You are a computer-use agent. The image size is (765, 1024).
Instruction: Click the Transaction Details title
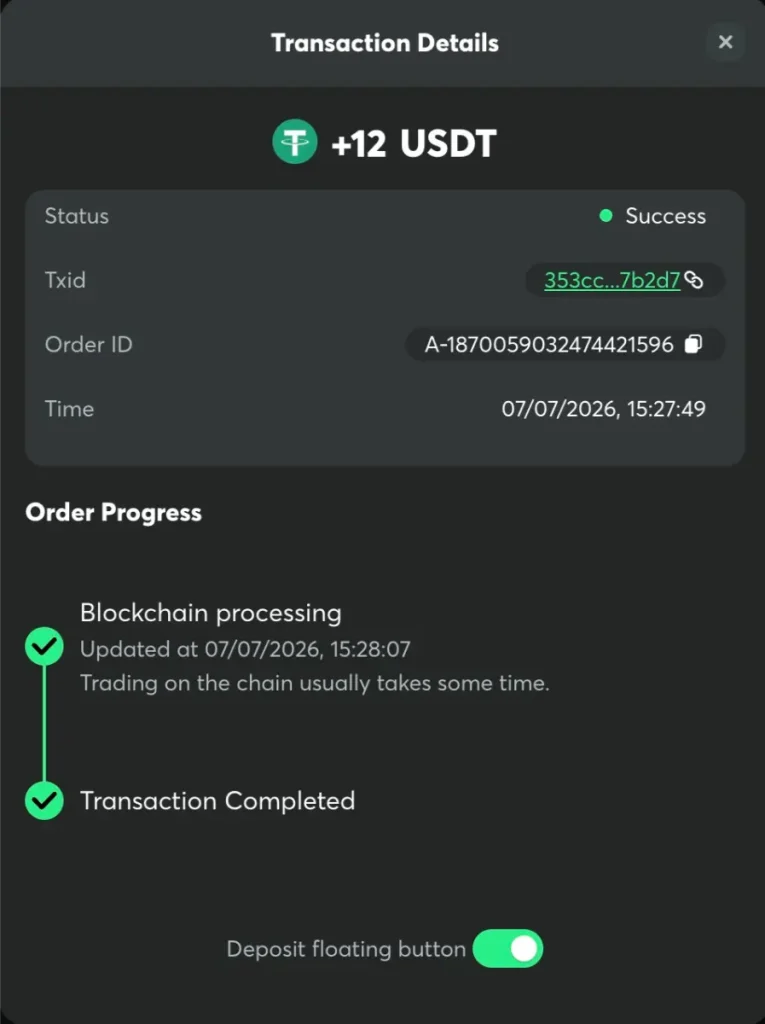(x=385, y=43)
